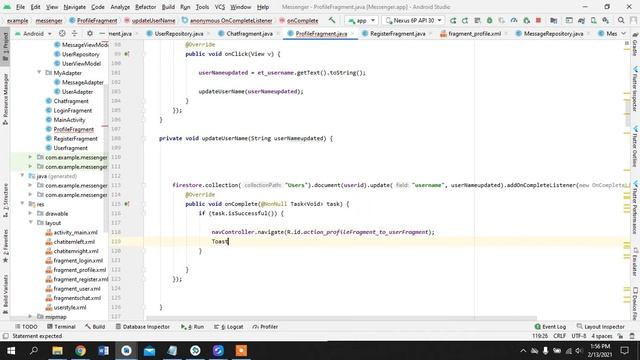Open the Analyze menu

[120, 7]
